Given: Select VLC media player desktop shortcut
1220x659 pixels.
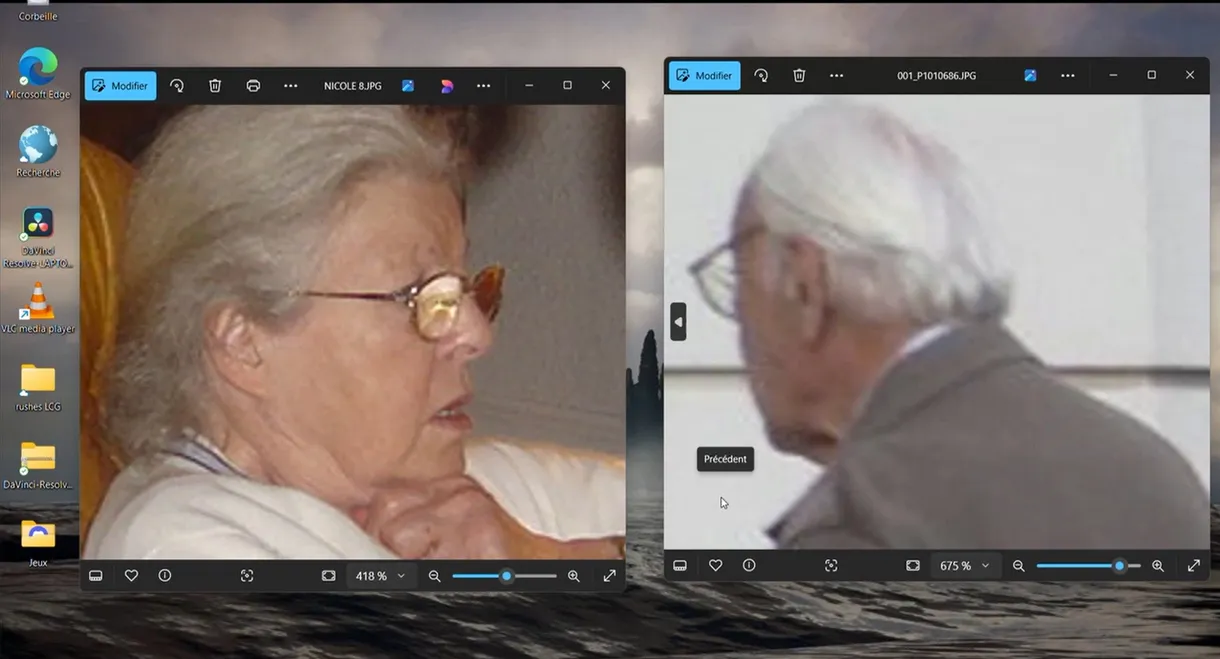Looking at the screenshot, I should (38, 307).
